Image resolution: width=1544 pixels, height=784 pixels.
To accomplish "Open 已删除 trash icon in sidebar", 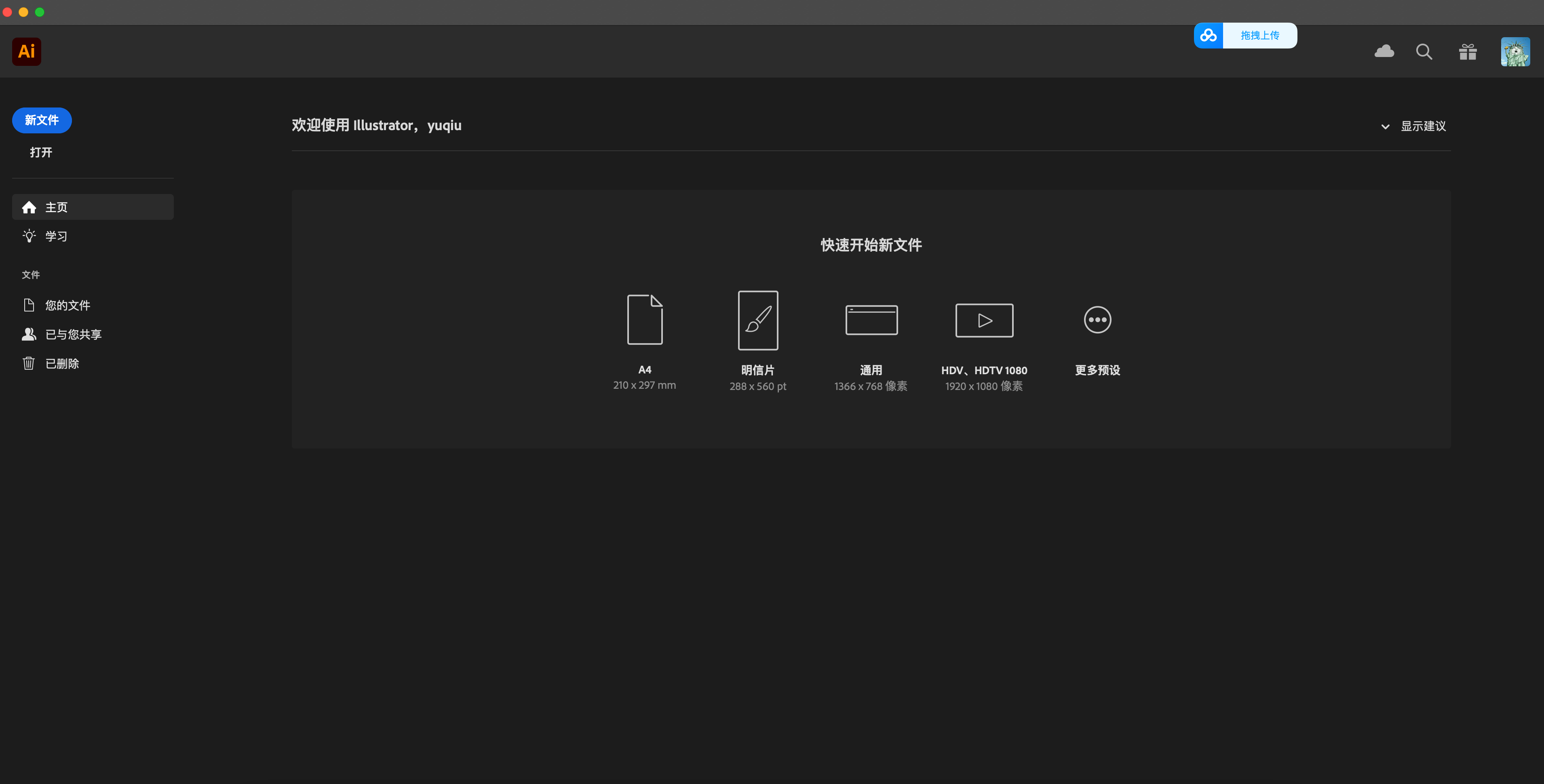I will 28,363.
